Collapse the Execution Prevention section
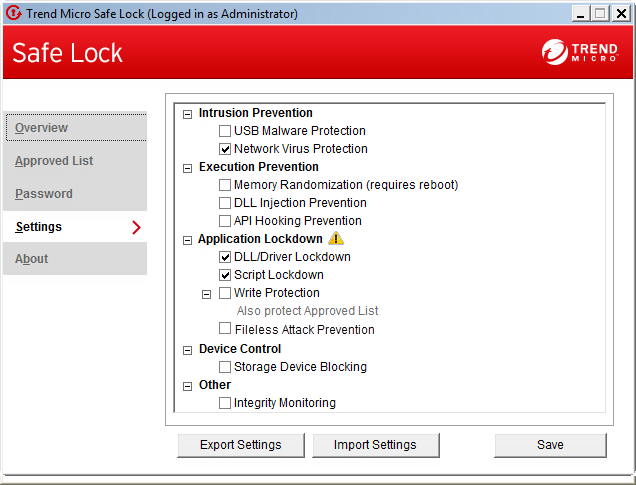 (x=187, y=168)
